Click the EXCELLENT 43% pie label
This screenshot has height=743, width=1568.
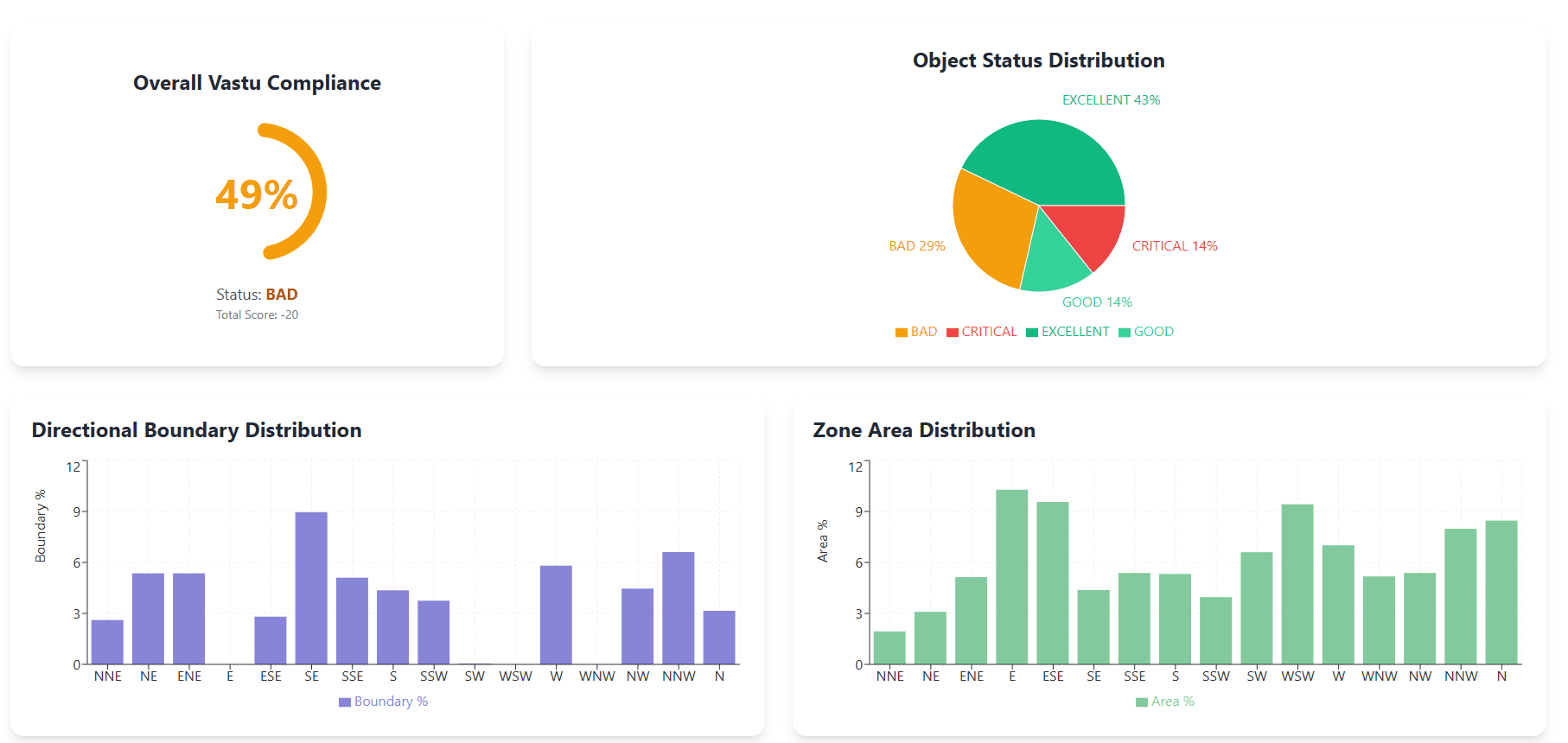(x=1111, y=100)
